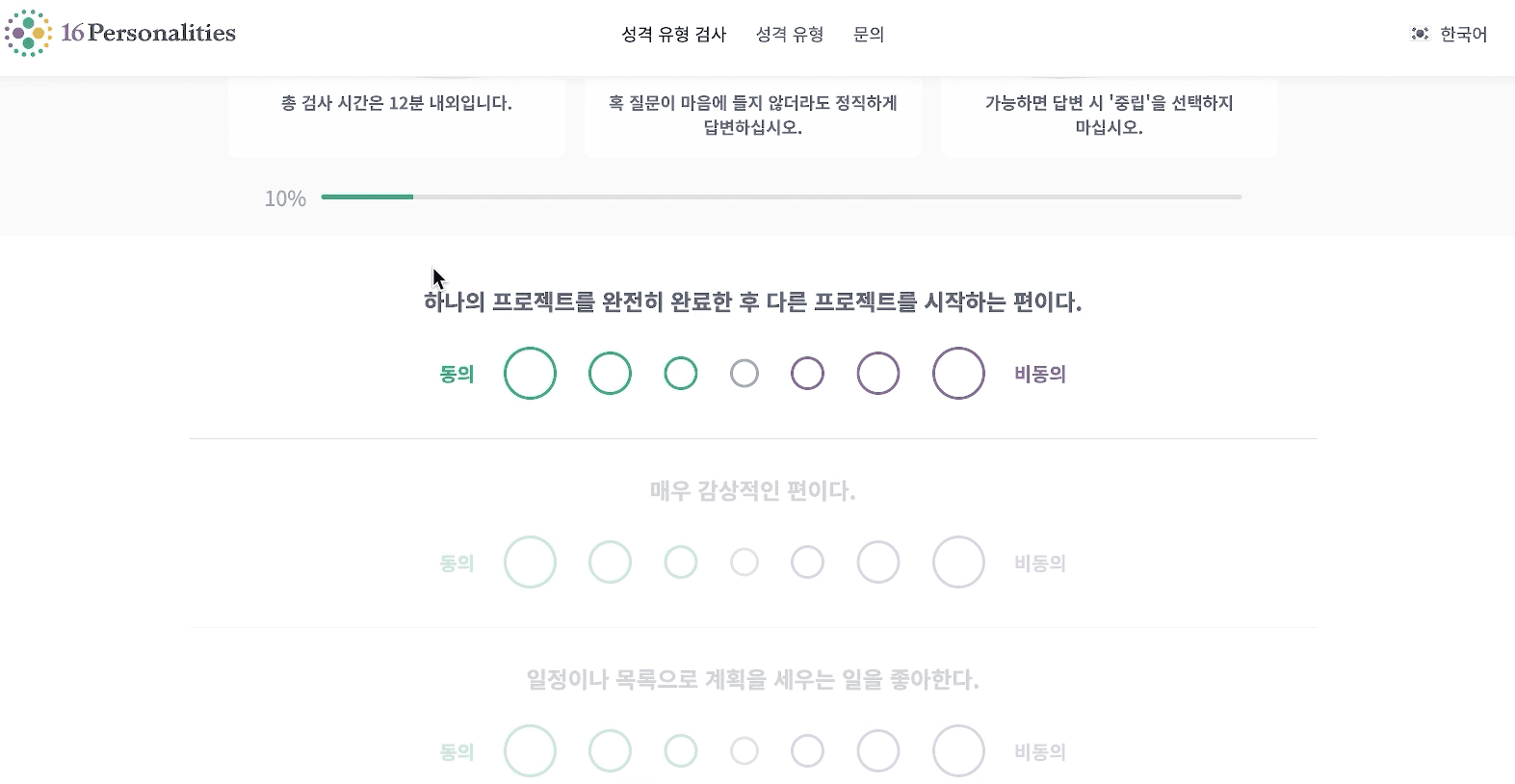Viewport: 1515px width, 784px height.
Task: Select slight disagree circle for project question
Action: click(807, 374)
